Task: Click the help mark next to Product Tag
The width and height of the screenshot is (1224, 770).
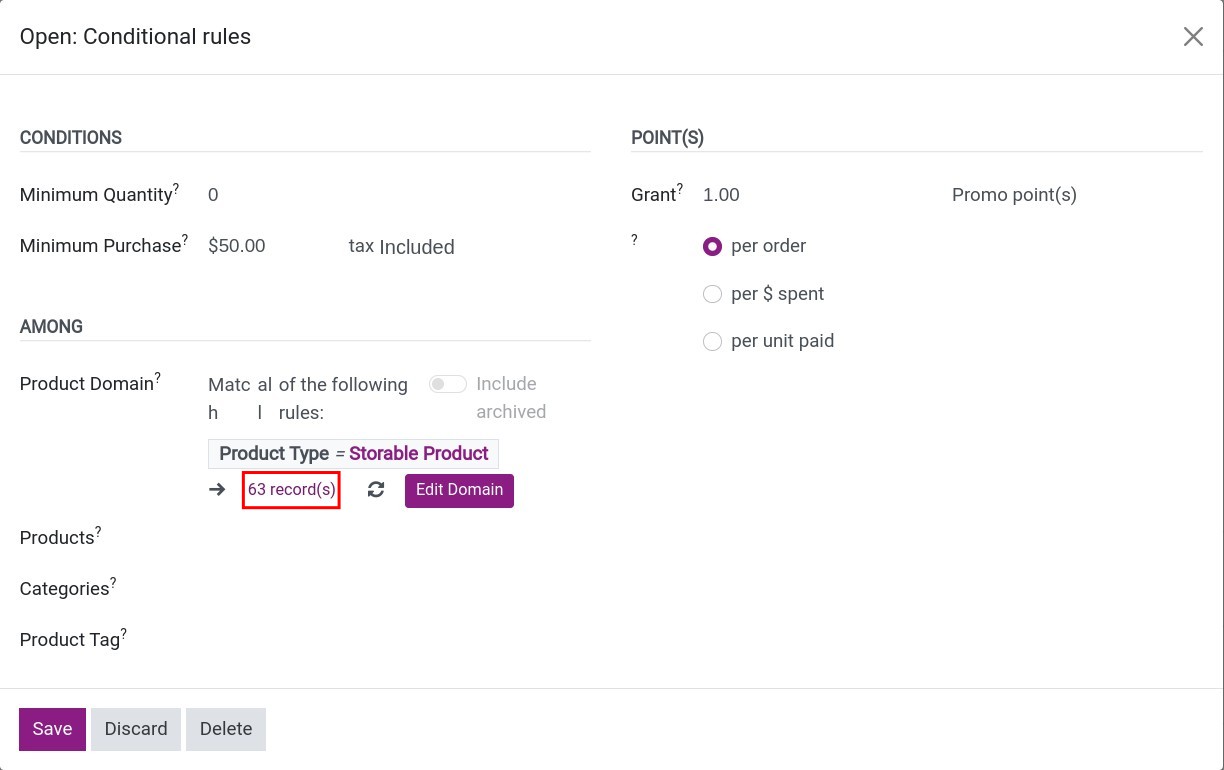Action: pos(124,633)
